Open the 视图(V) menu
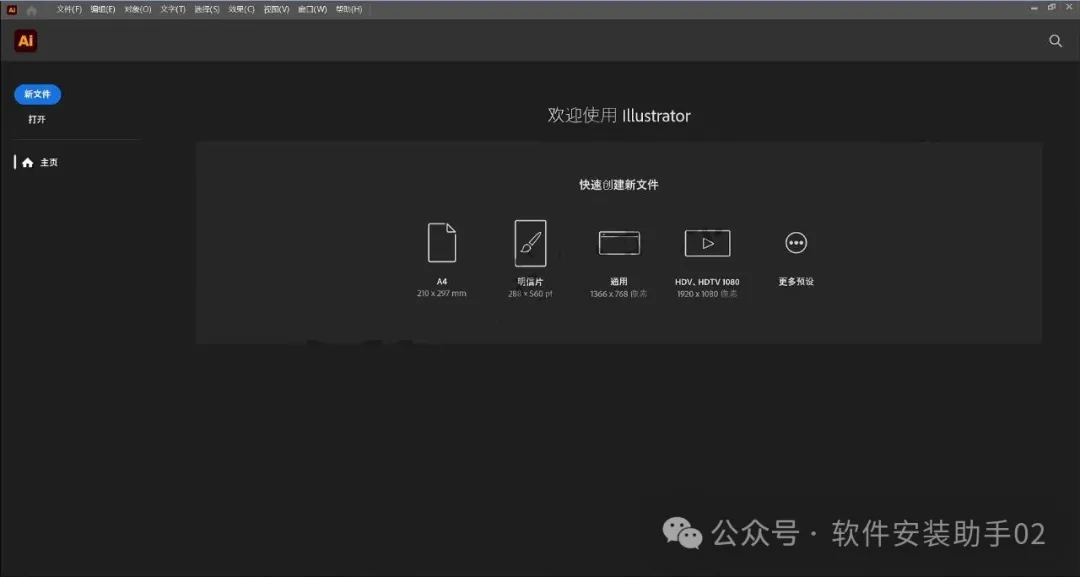The image size is (1080, 577). click(x=276, y=10)
